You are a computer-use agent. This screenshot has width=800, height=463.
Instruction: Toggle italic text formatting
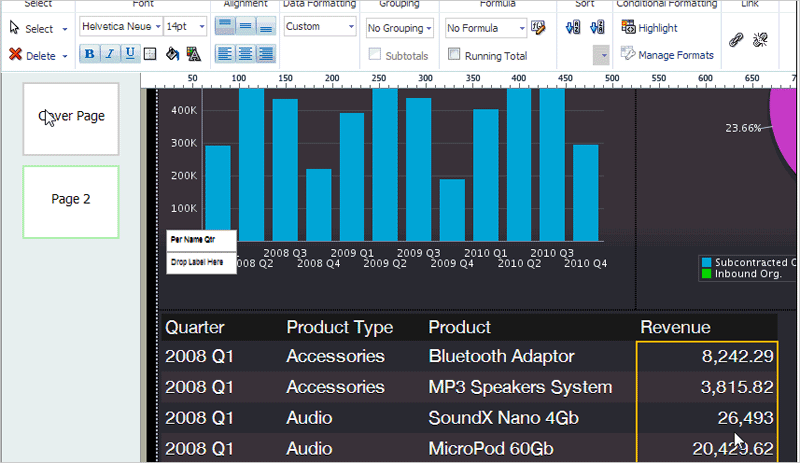(110, 54)
